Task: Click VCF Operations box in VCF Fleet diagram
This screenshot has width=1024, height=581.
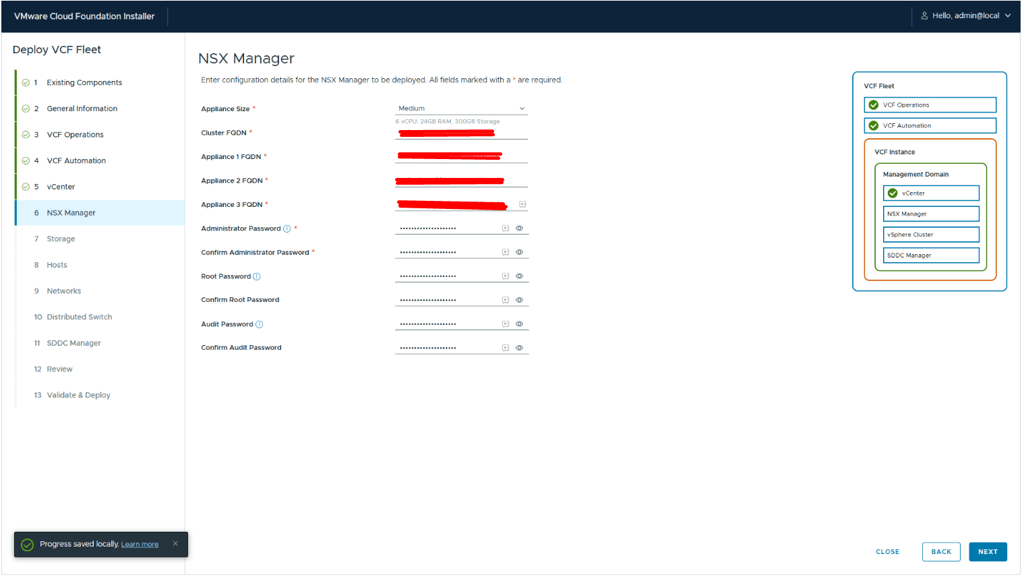Action: [x=932, y=105]
